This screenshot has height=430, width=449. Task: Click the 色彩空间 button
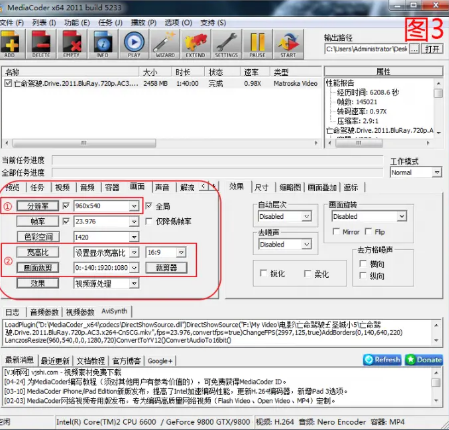38,237
